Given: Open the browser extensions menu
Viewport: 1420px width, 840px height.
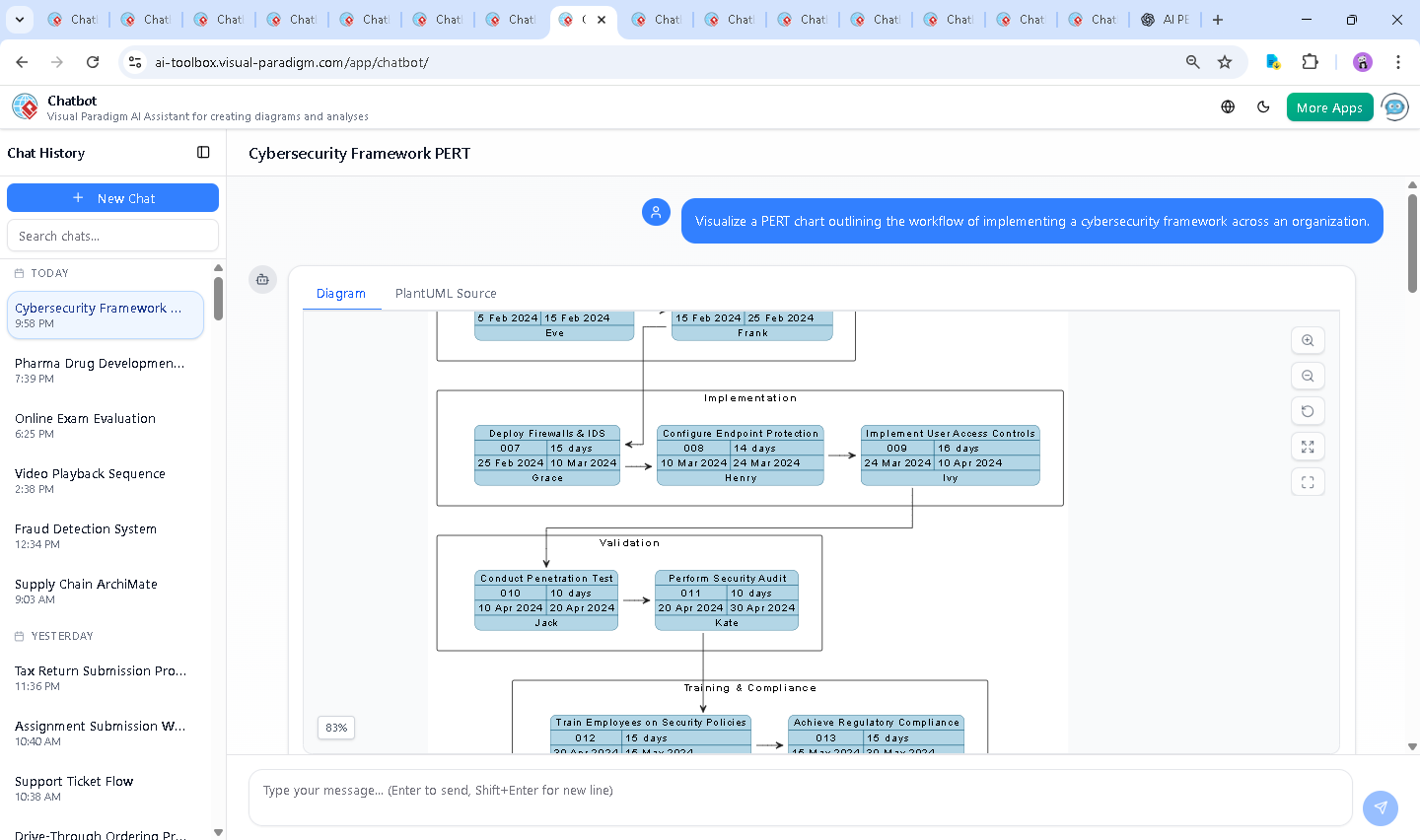Looking at the screenshot, I should (x=1311, y=61).
